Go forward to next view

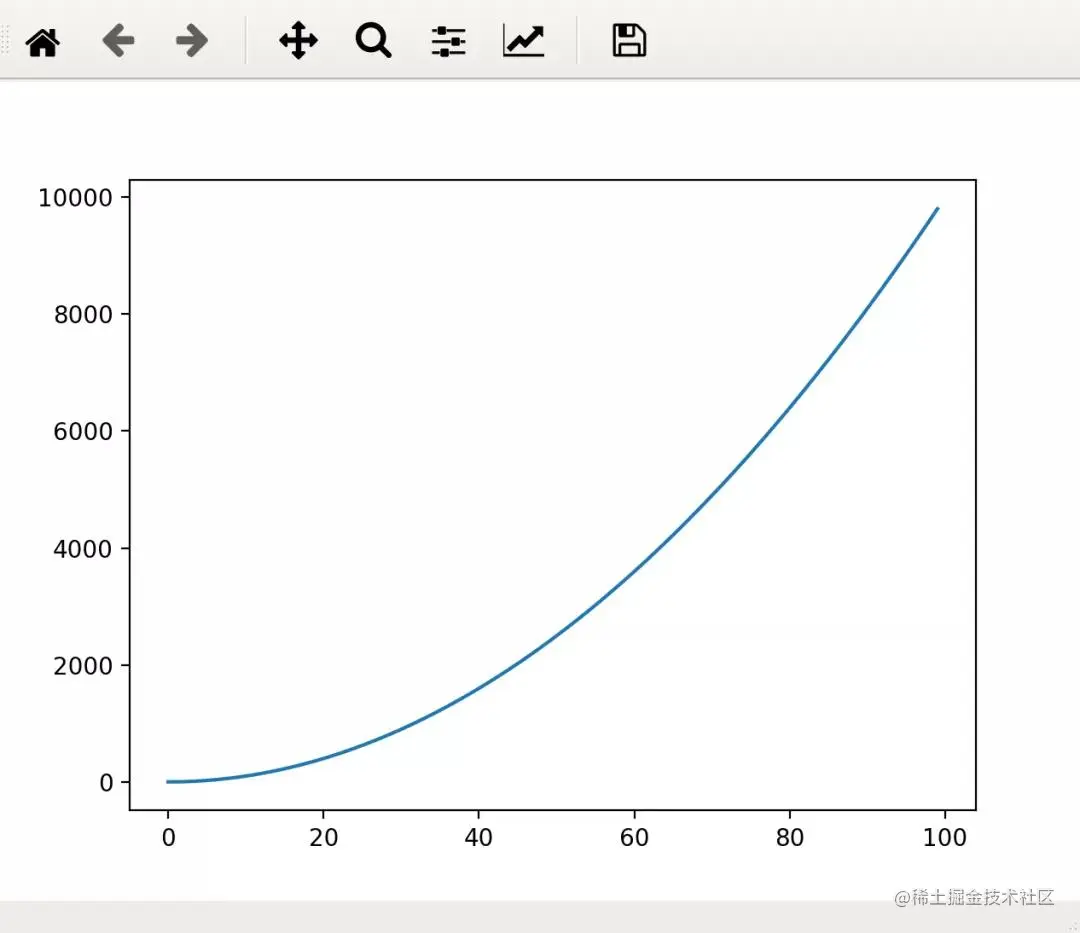coord(191,41)
